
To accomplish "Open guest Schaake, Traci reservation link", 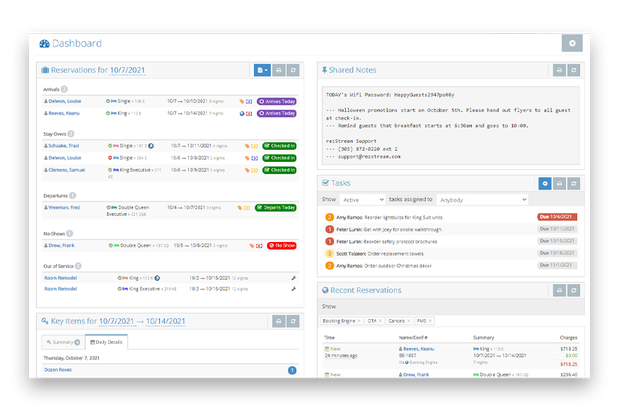I will pos(65,146).
